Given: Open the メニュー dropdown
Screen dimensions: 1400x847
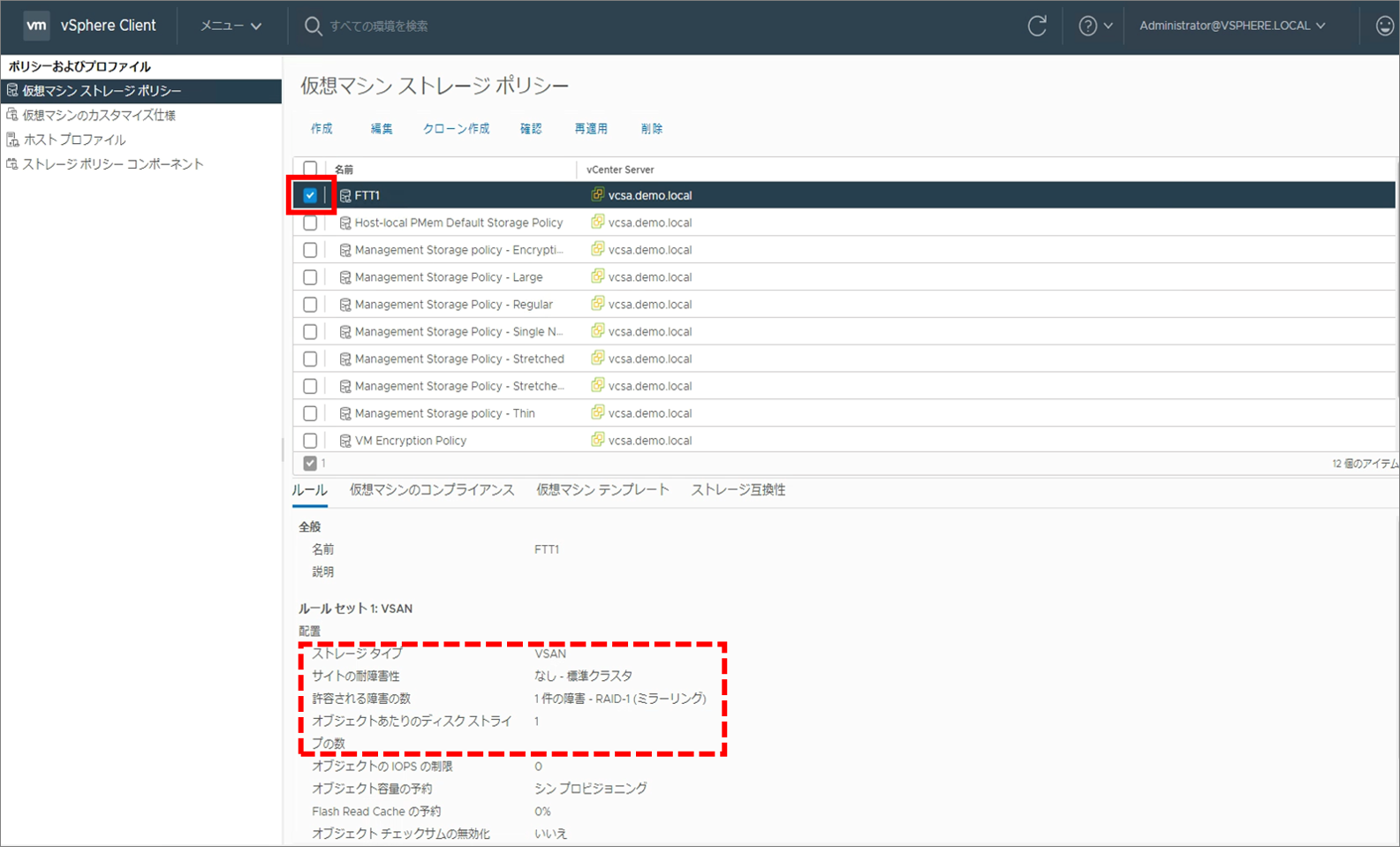Looking at the screenshot, I should (x=231, y=26).
